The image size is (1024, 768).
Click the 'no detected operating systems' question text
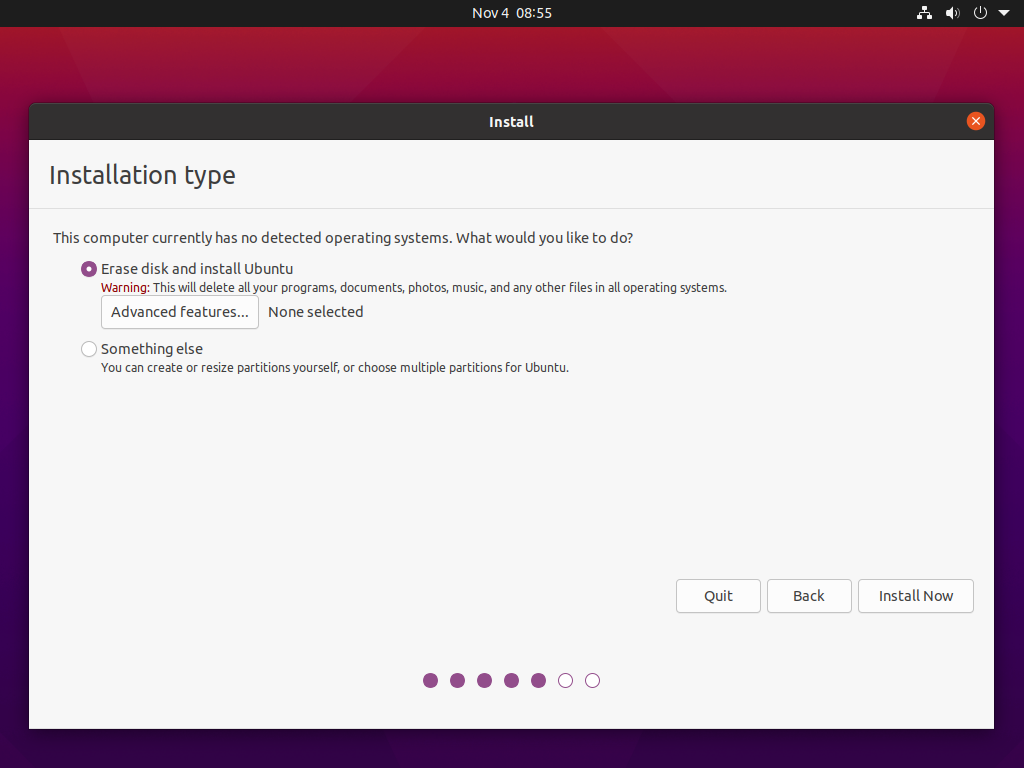(343, 238)
